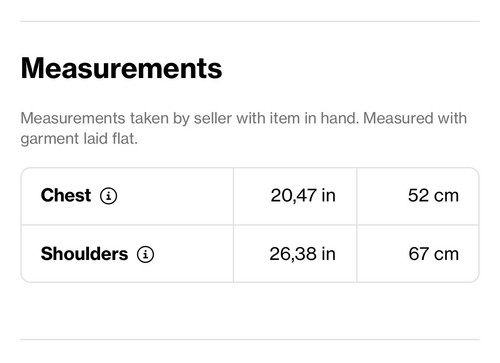
Task: Click the 67 cm shoulders value
Action: tap(433, 254)
